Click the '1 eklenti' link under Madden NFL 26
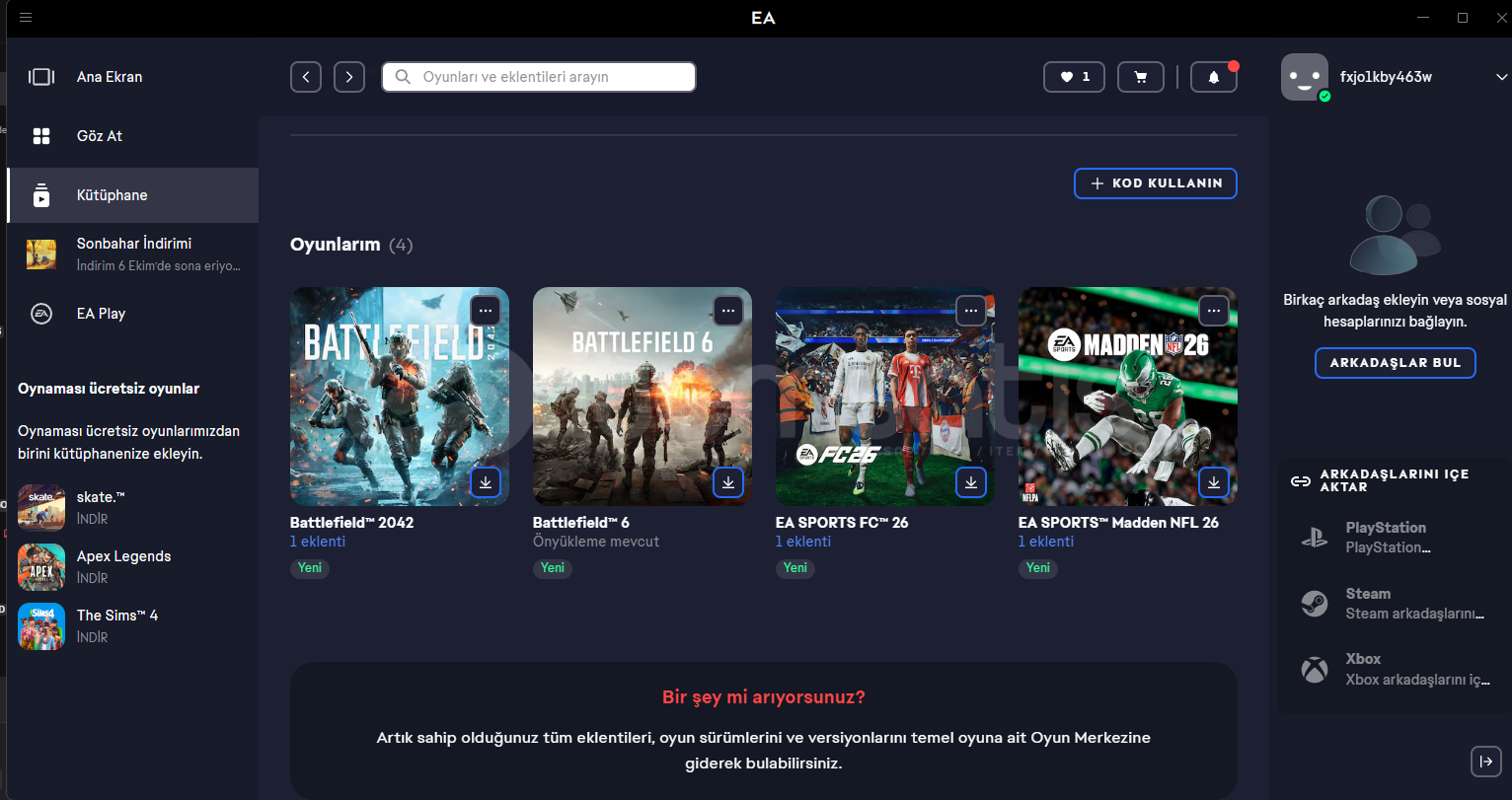 click(1046, 542)
